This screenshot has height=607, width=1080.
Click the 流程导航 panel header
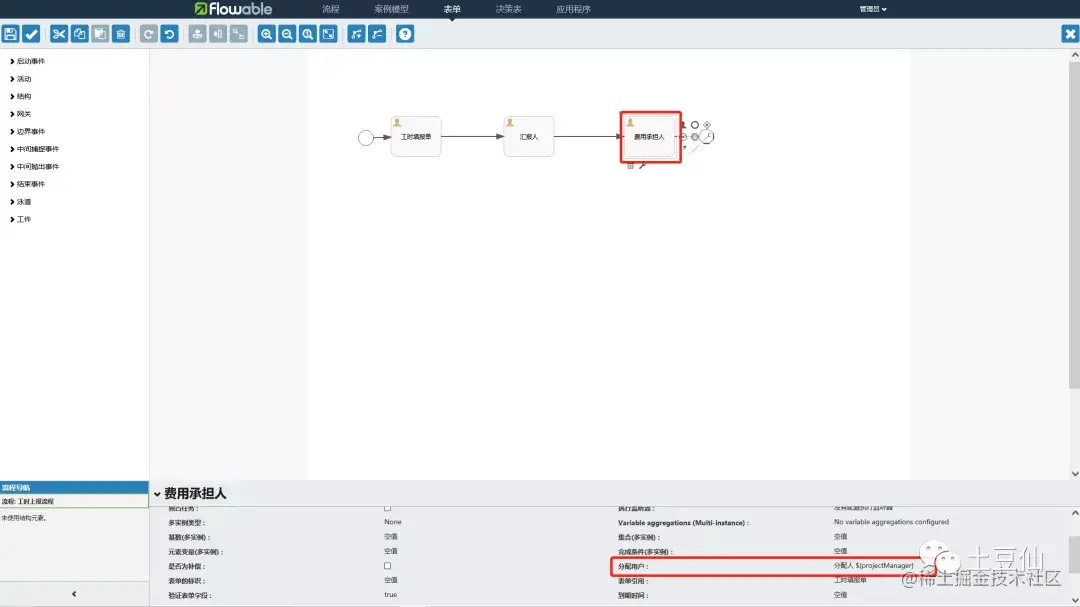pos(74,487)
